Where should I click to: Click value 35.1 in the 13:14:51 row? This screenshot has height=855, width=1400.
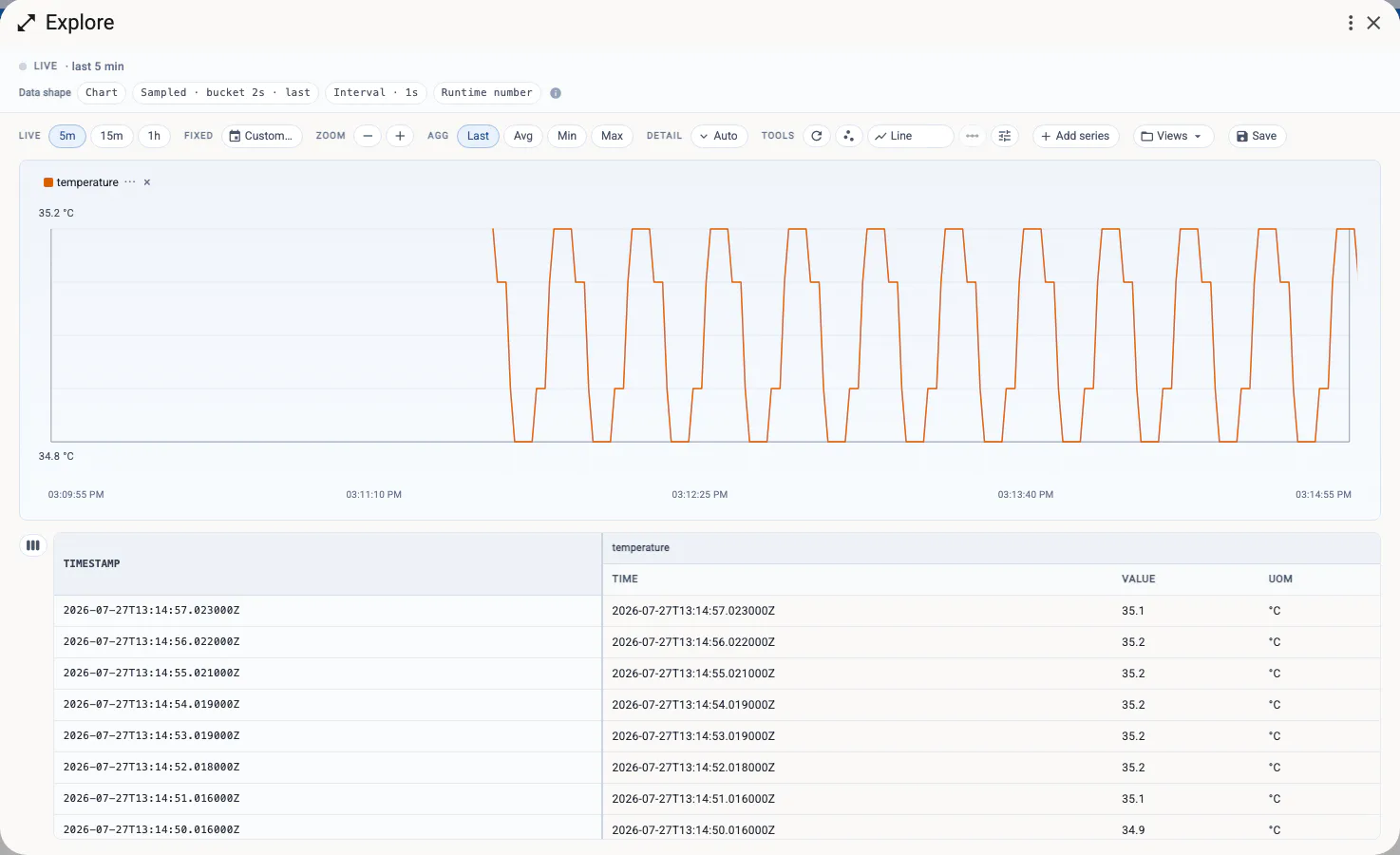(1133, 799)
